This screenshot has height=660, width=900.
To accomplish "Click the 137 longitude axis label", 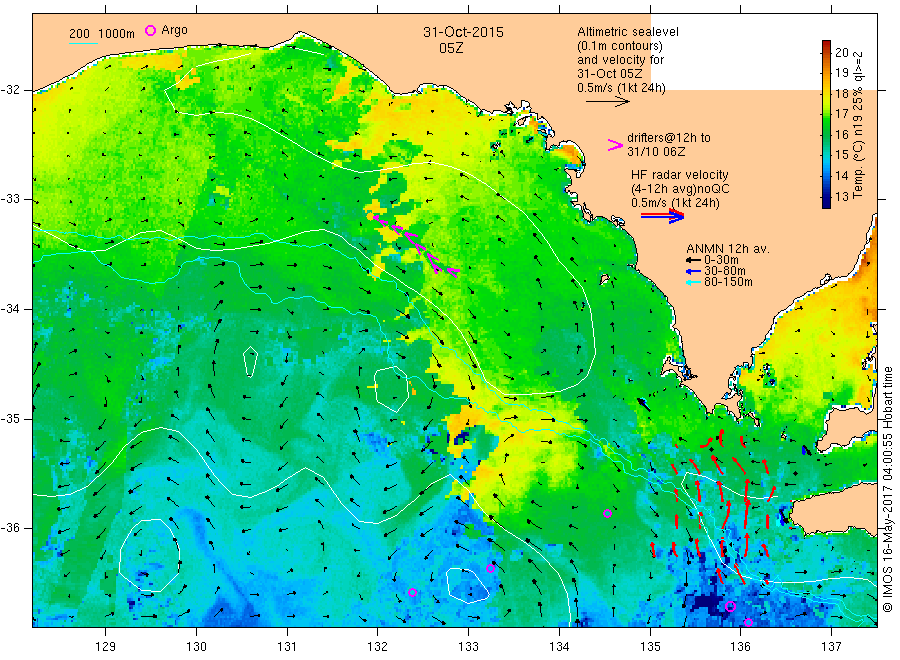I will (x=831, y=647).
